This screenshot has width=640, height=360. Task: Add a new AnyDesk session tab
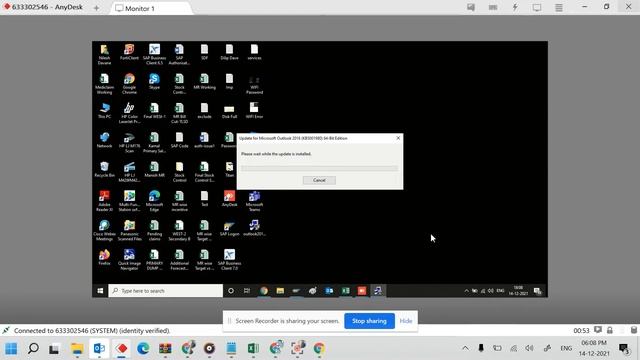pos(96,8)
